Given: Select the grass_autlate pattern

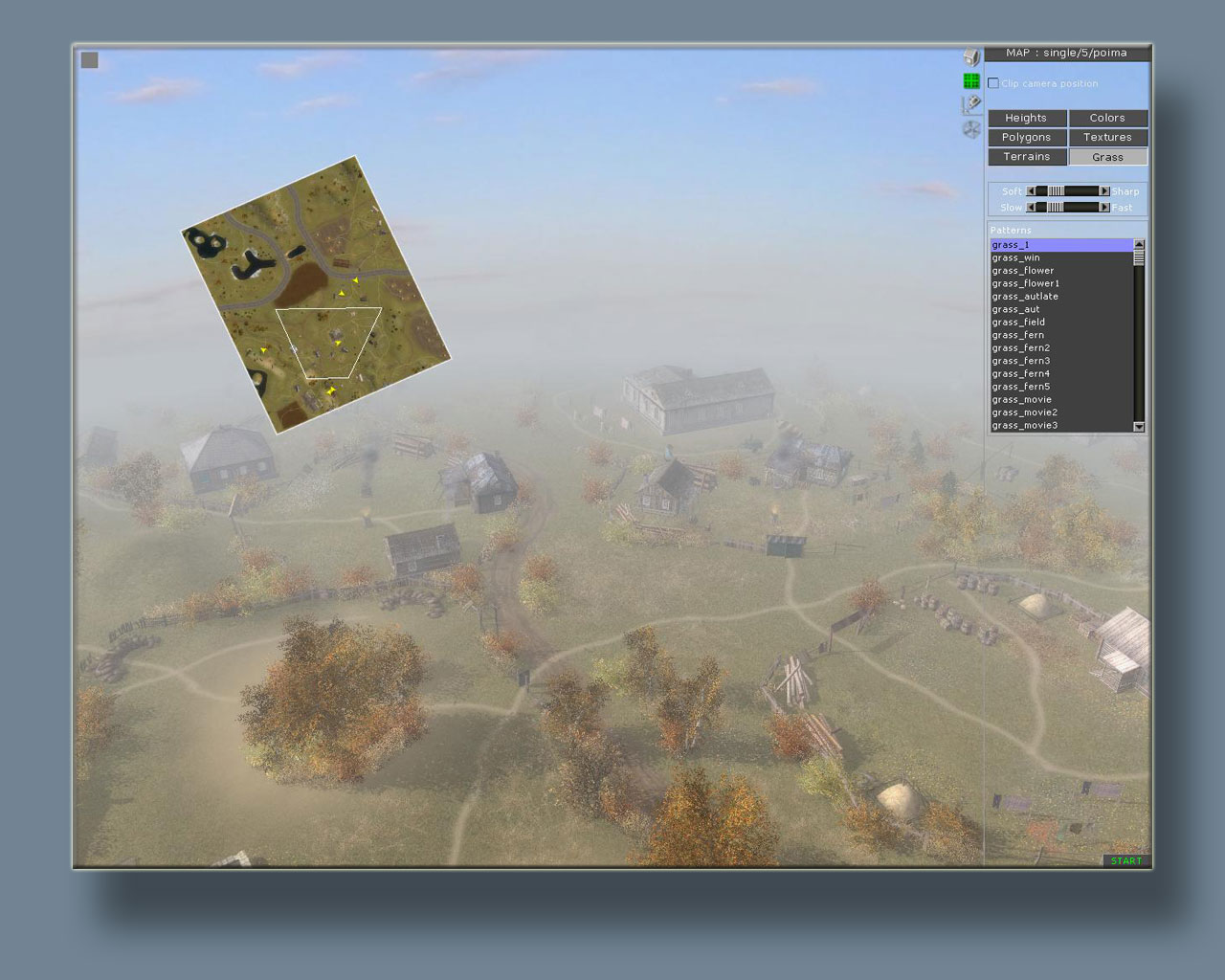Looking at the screenshot, I should [x=1061, y=297].
